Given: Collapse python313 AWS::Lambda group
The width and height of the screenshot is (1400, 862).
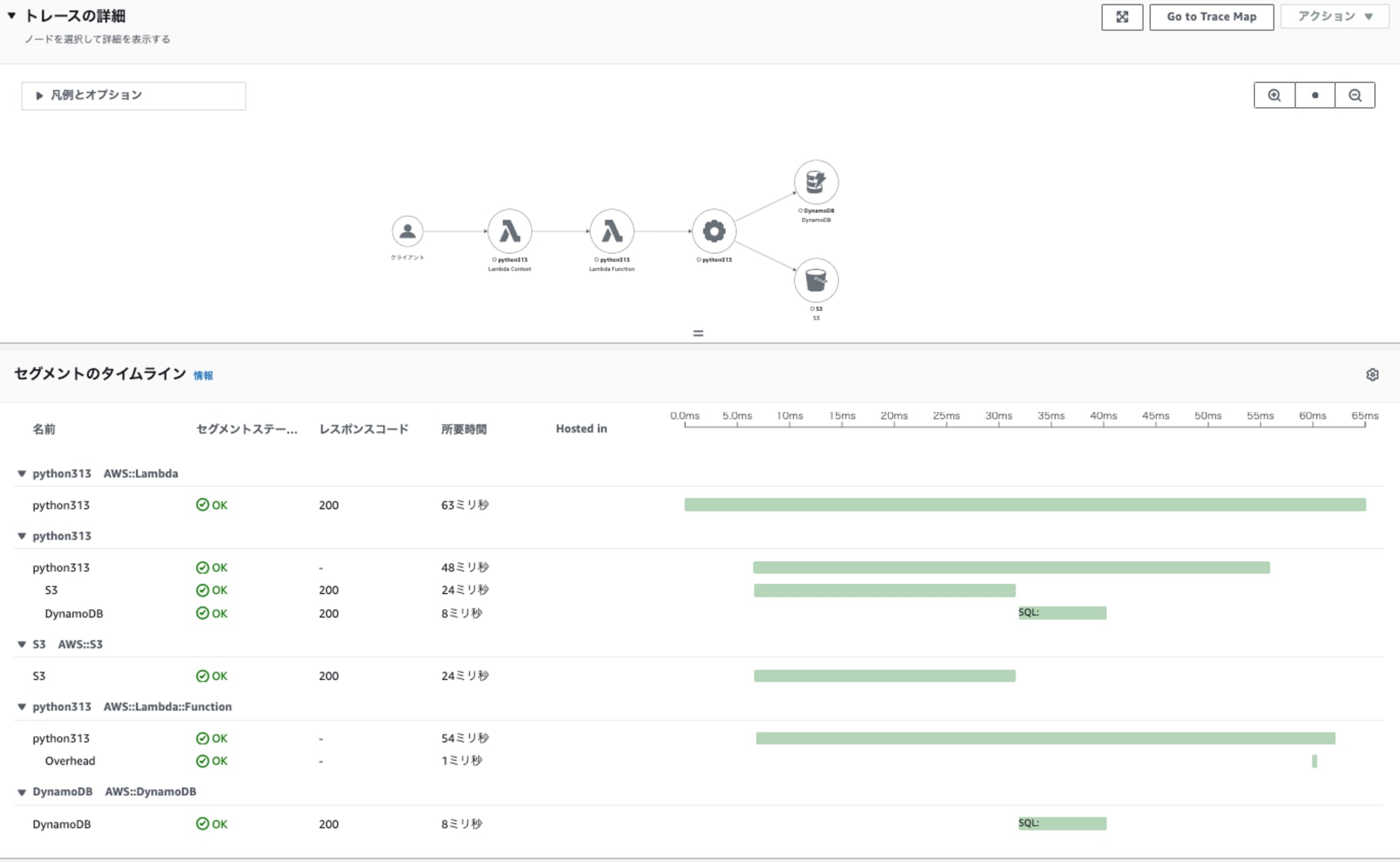Looking at the screenshot, I should tap(22, 474).
